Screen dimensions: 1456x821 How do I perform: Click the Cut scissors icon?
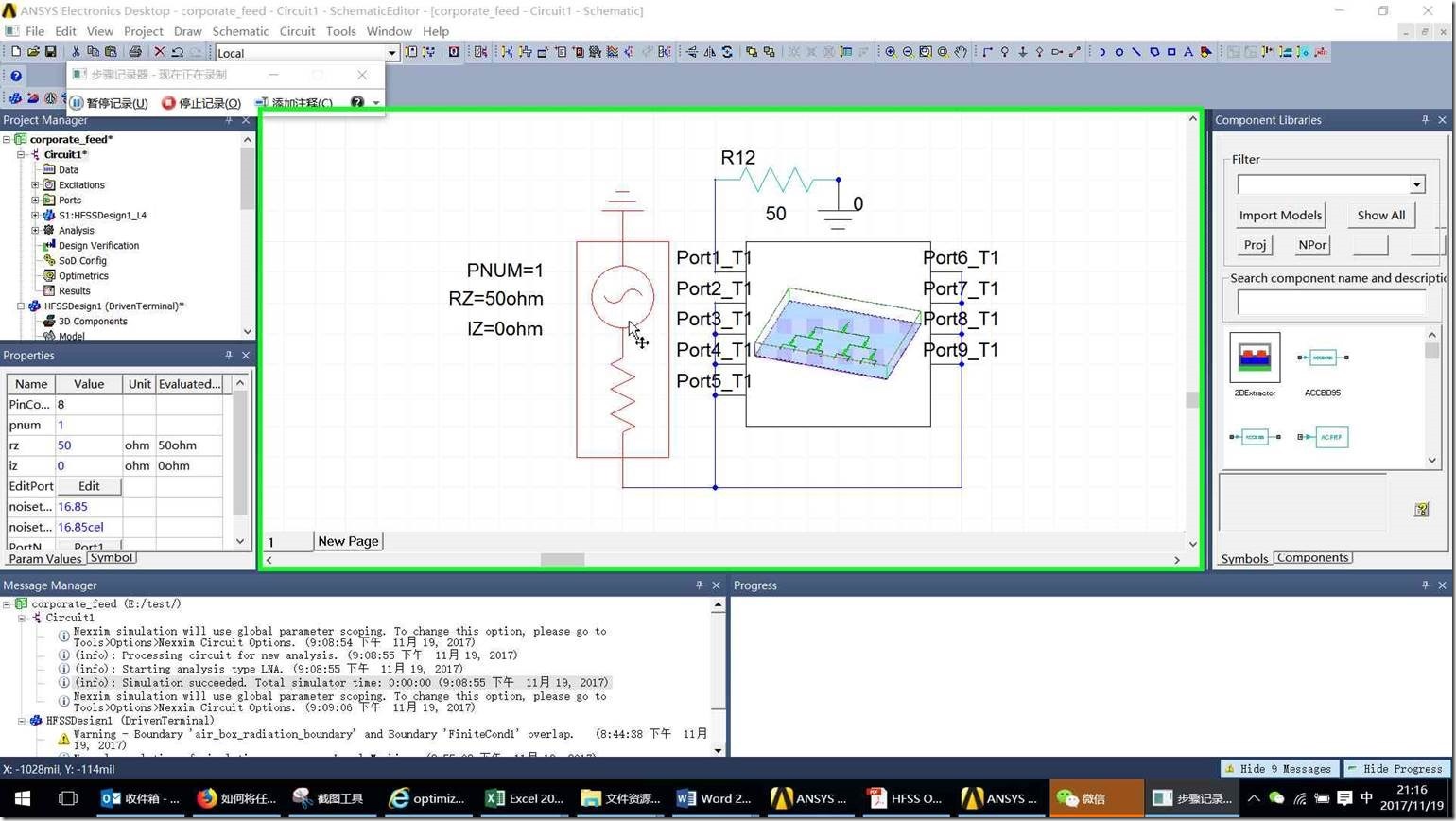[x=76, y=52]
